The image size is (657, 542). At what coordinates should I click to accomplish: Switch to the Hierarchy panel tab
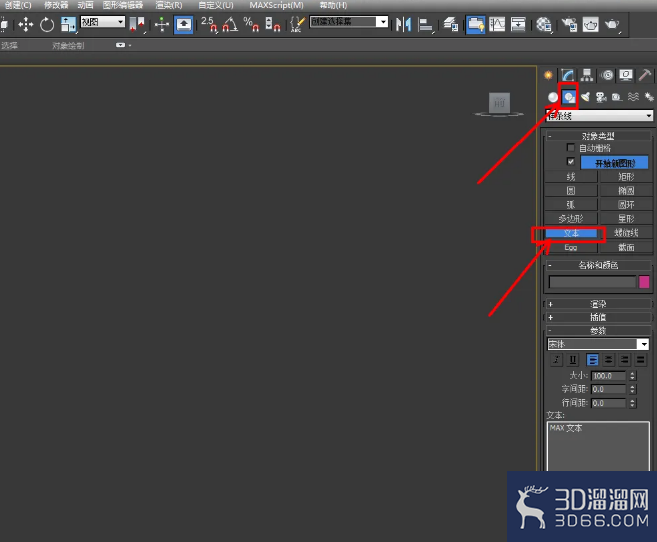point(587,75)
